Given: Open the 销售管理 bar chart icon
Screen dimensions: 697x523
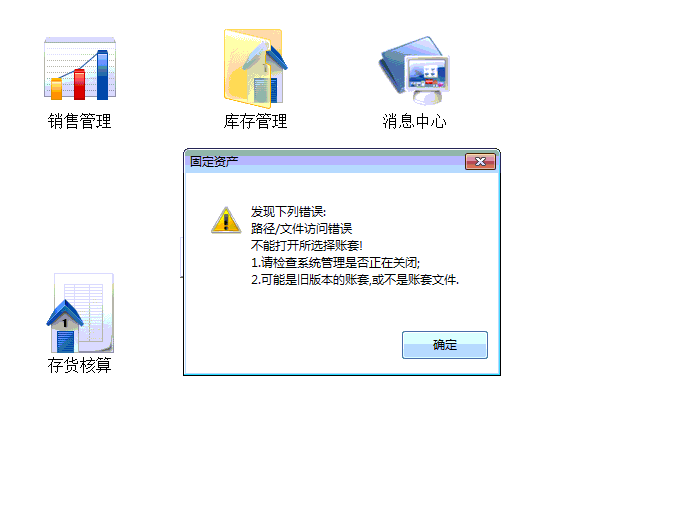Looking at the screenshot, I should (80, 68).
